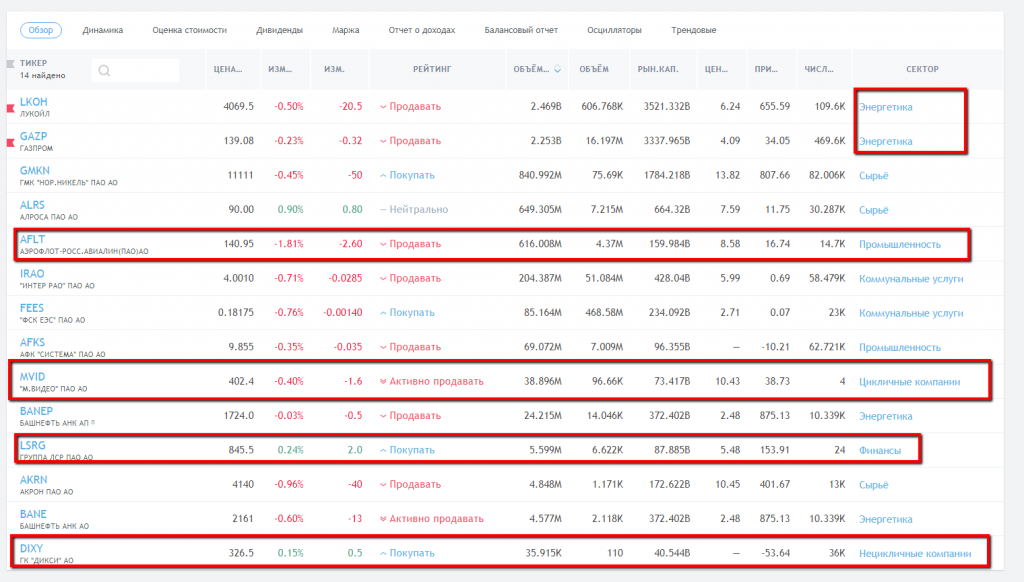Click the gray flag in ticker header
Screen dimensions: 1024x582
(x=12, y=63)
